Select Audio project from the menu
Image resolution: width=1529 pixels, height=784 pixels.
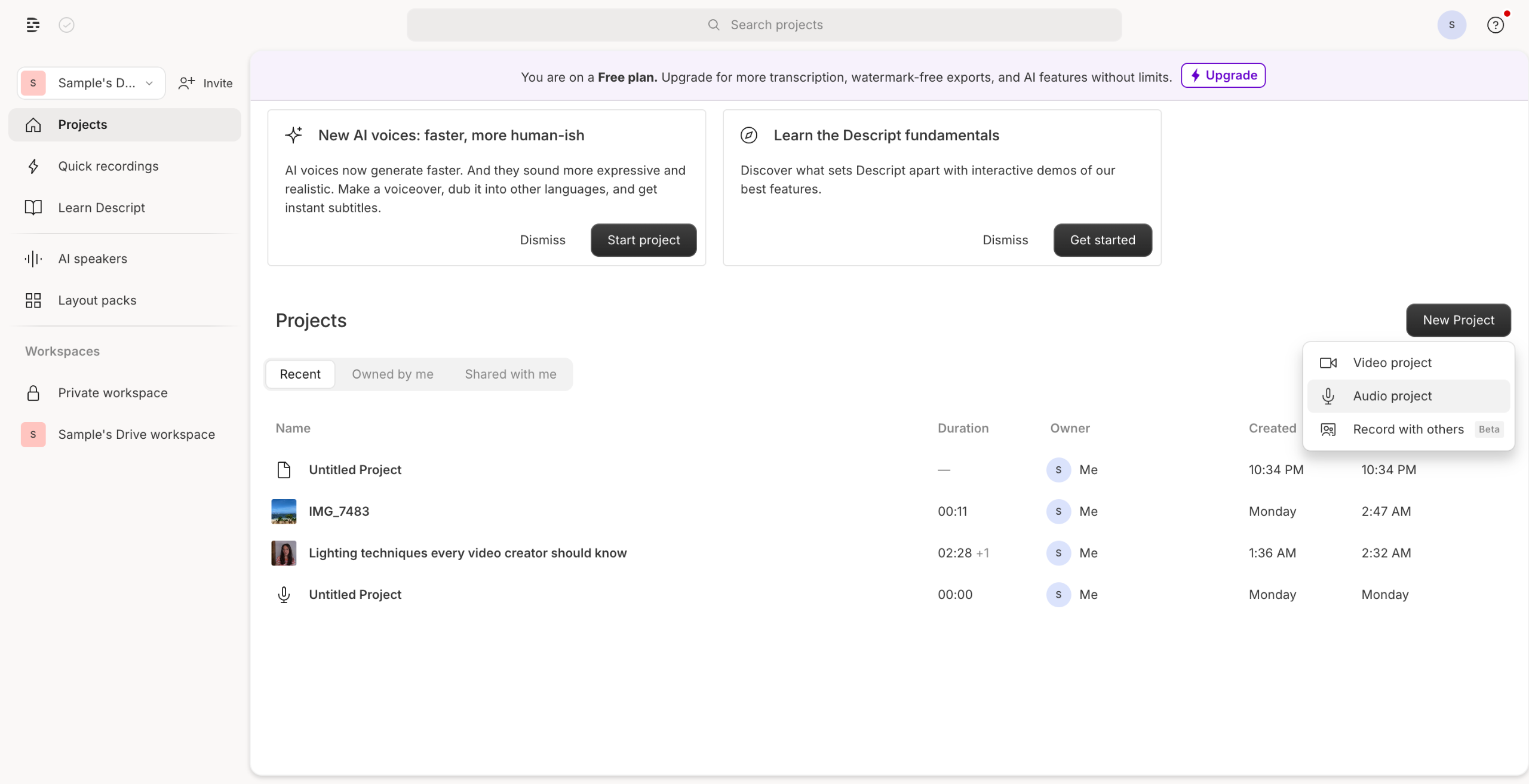tap(1408, 396)
